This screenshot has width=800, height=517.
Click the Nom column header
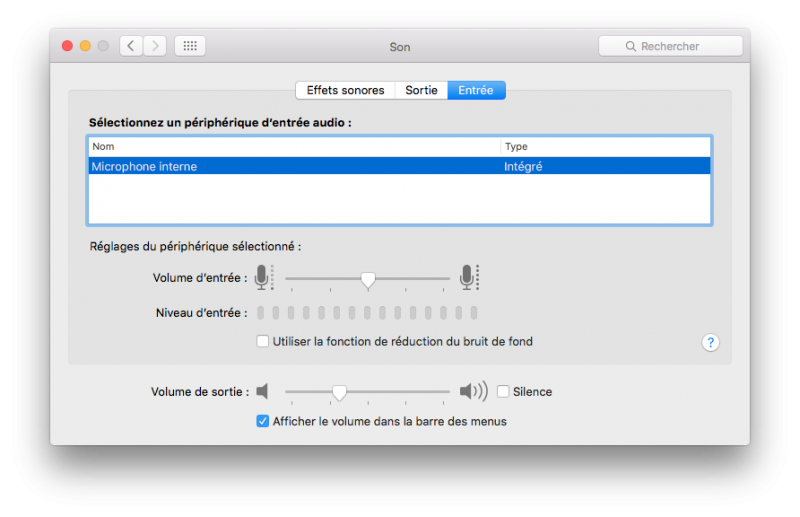(295, 147)
